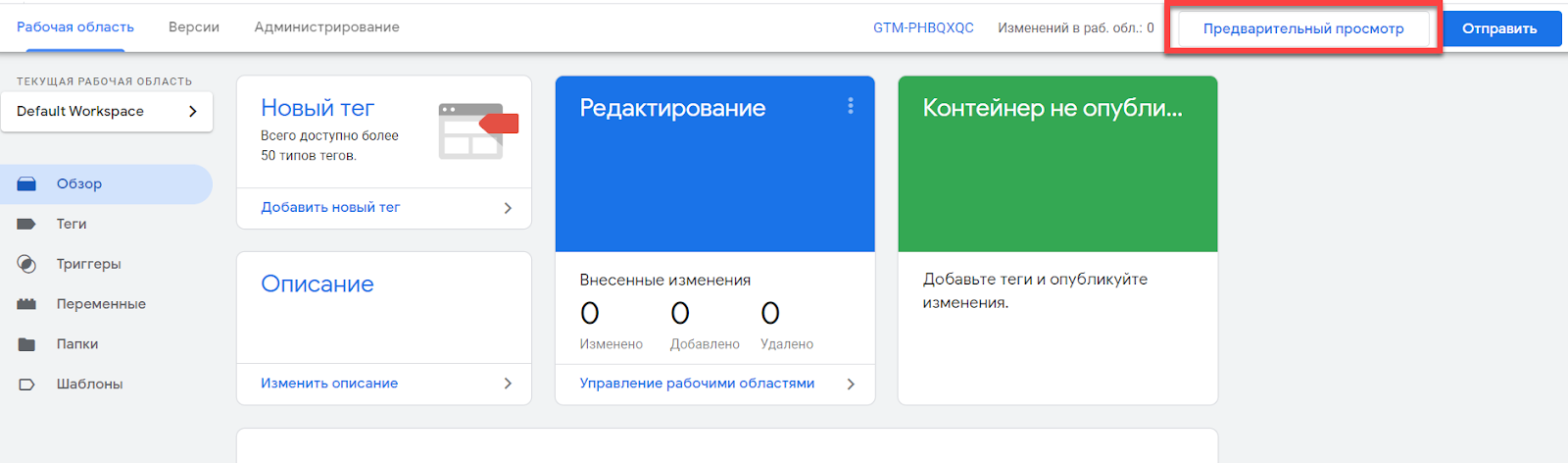The width and height of the screenshot is (1568, 463).
Task: Click the Теги tag icon in sidebar
Action: coord(26,224)
